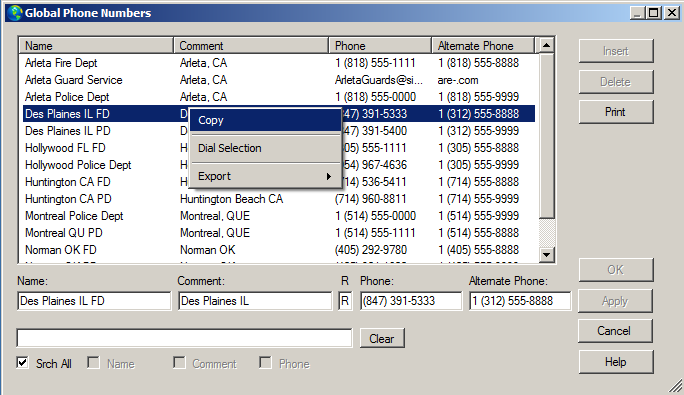The width and height of the screenshot is (684, 395).
Task: Click the vertical scrollbar thumb
Action: pyautogui.click(x=547, y=135)
